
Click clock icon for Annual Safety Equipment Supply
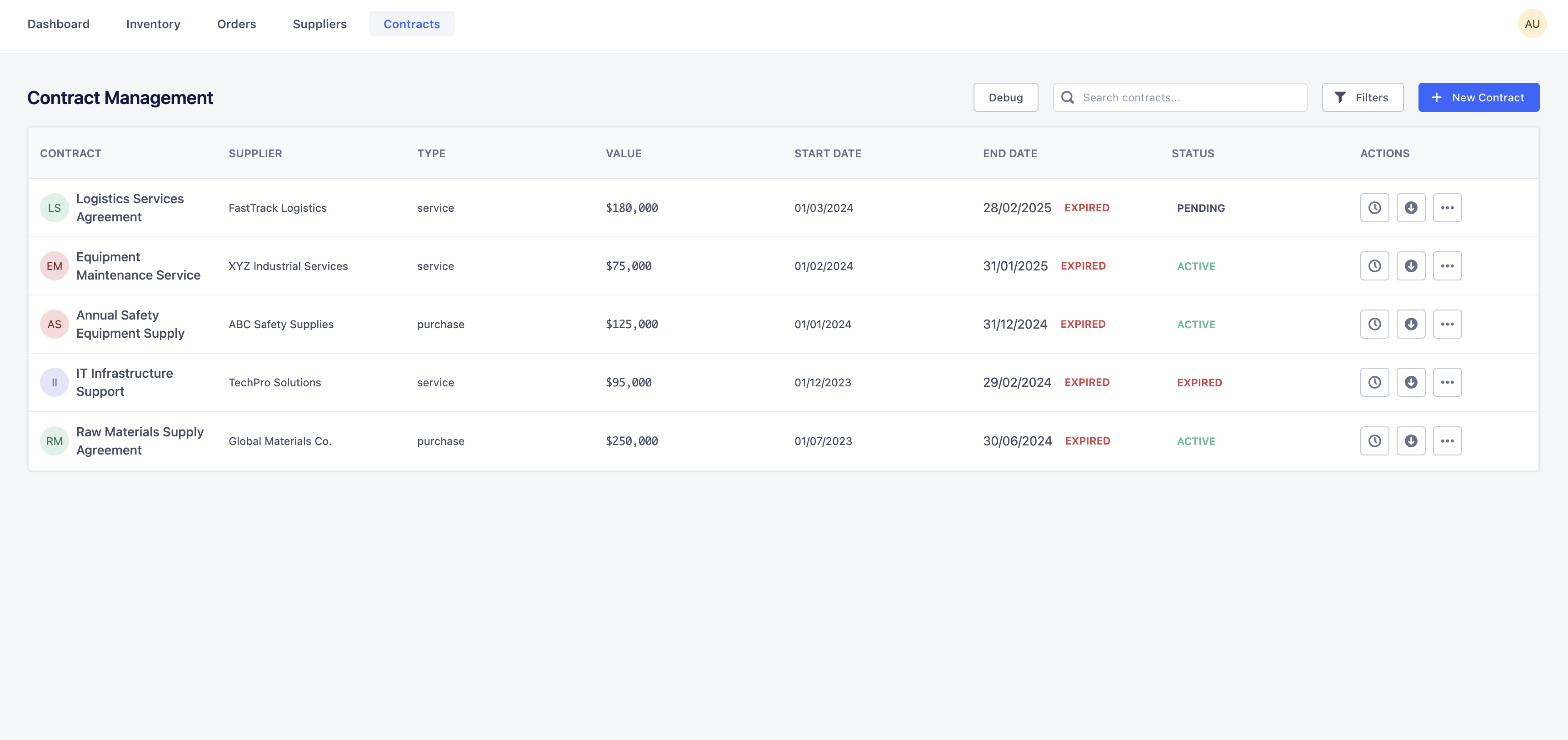tap(1374, 325)
